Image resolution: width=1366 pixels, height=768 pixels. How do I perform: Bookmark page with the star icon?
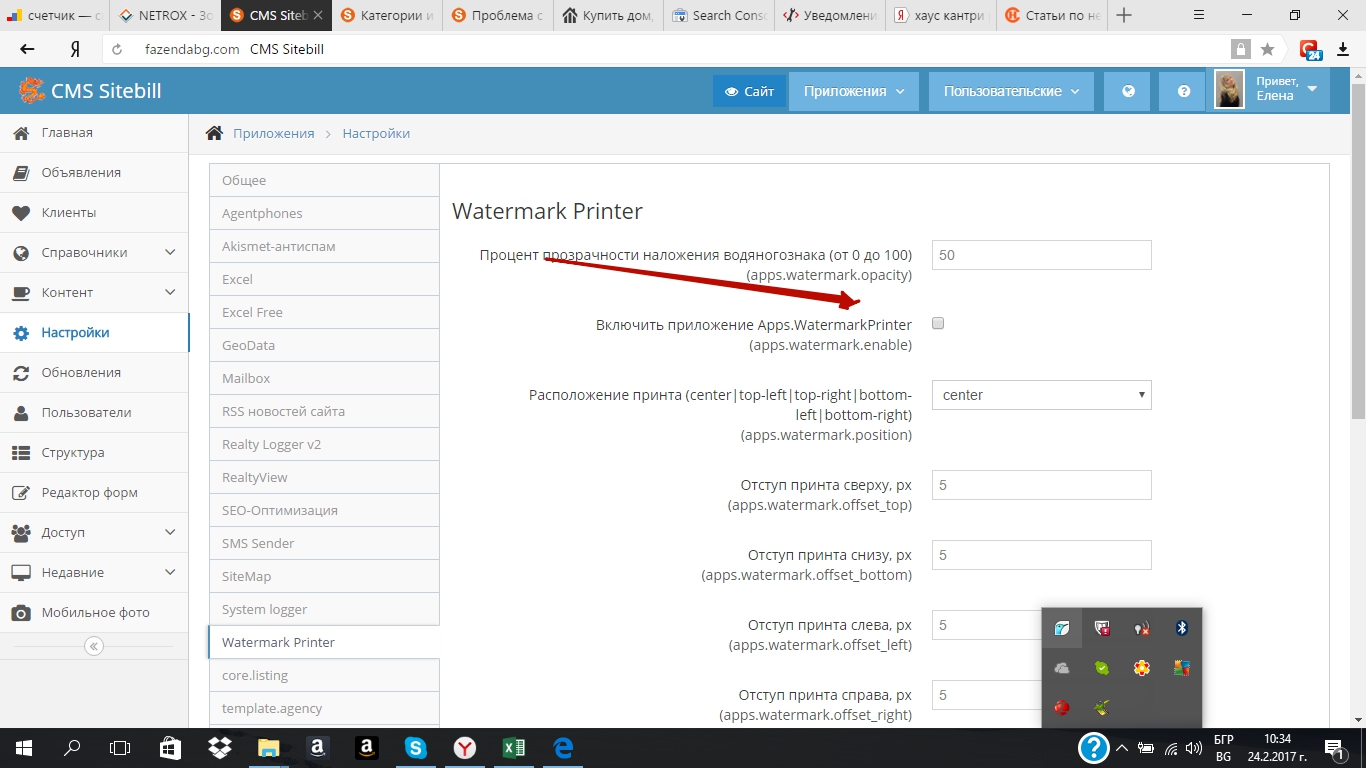pos(1267,49)
